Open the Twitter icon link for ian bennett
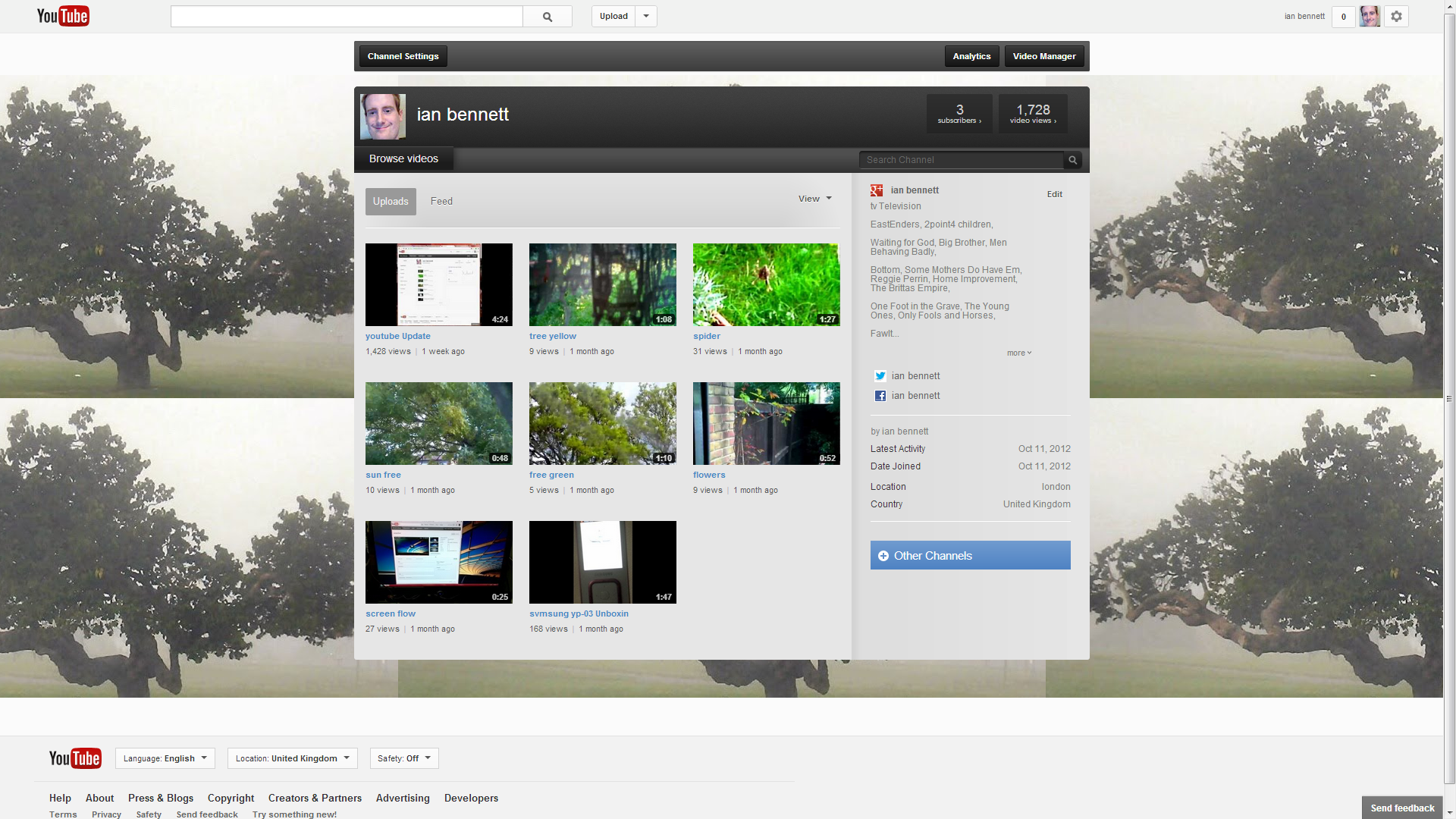 pos(880,376)
